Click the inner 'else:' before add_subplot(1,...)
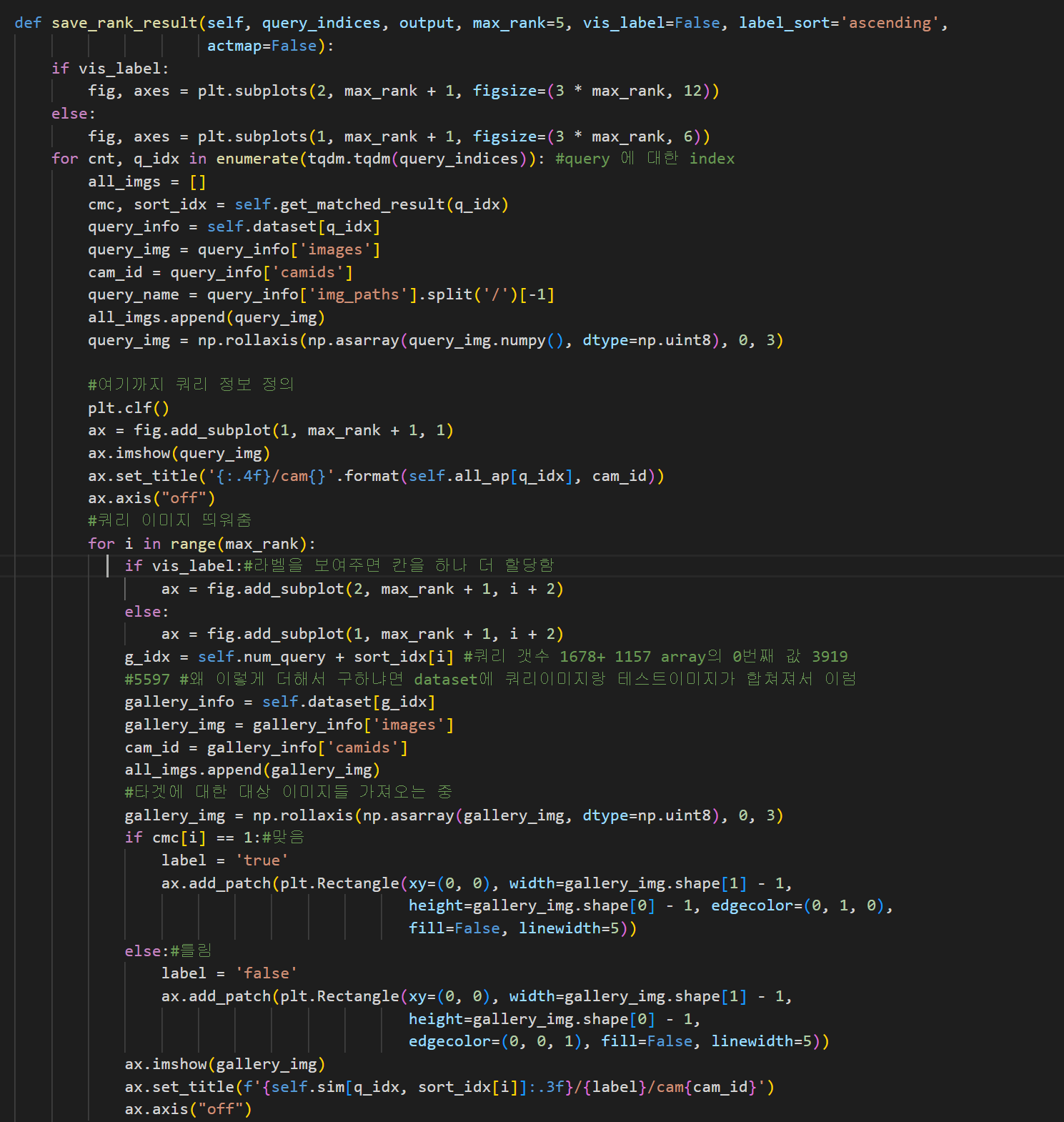The width and height of the screenshot is (1064, 1122). click(147, 612)
